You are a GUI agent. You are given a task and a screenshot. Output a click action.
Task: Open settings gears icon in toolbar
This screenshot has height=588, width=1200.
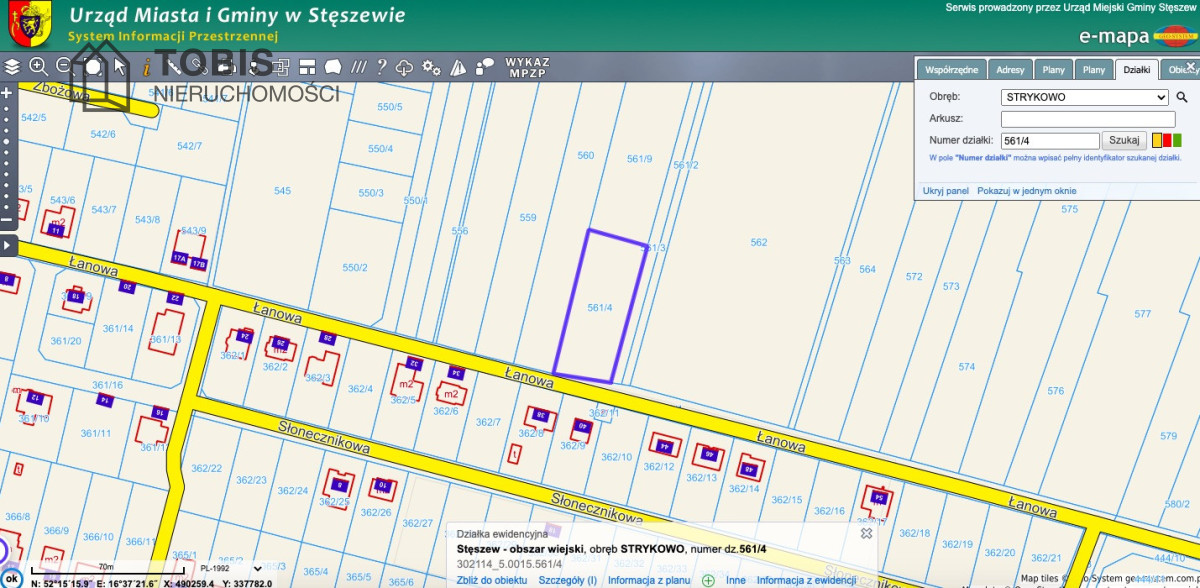(x=431, y=67)
